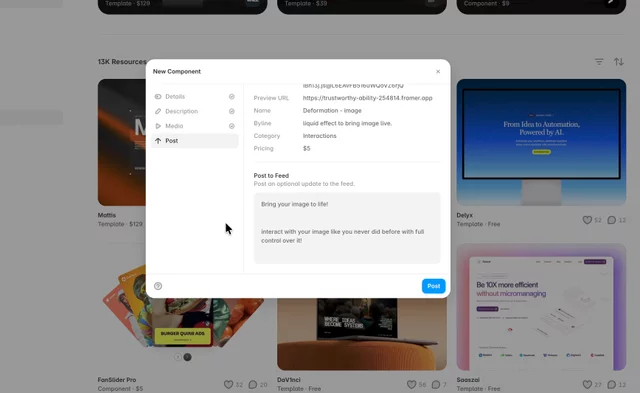Screen dimensions: 640x393
Task: Click the Saaszai template title
Action: click(468, 380)
